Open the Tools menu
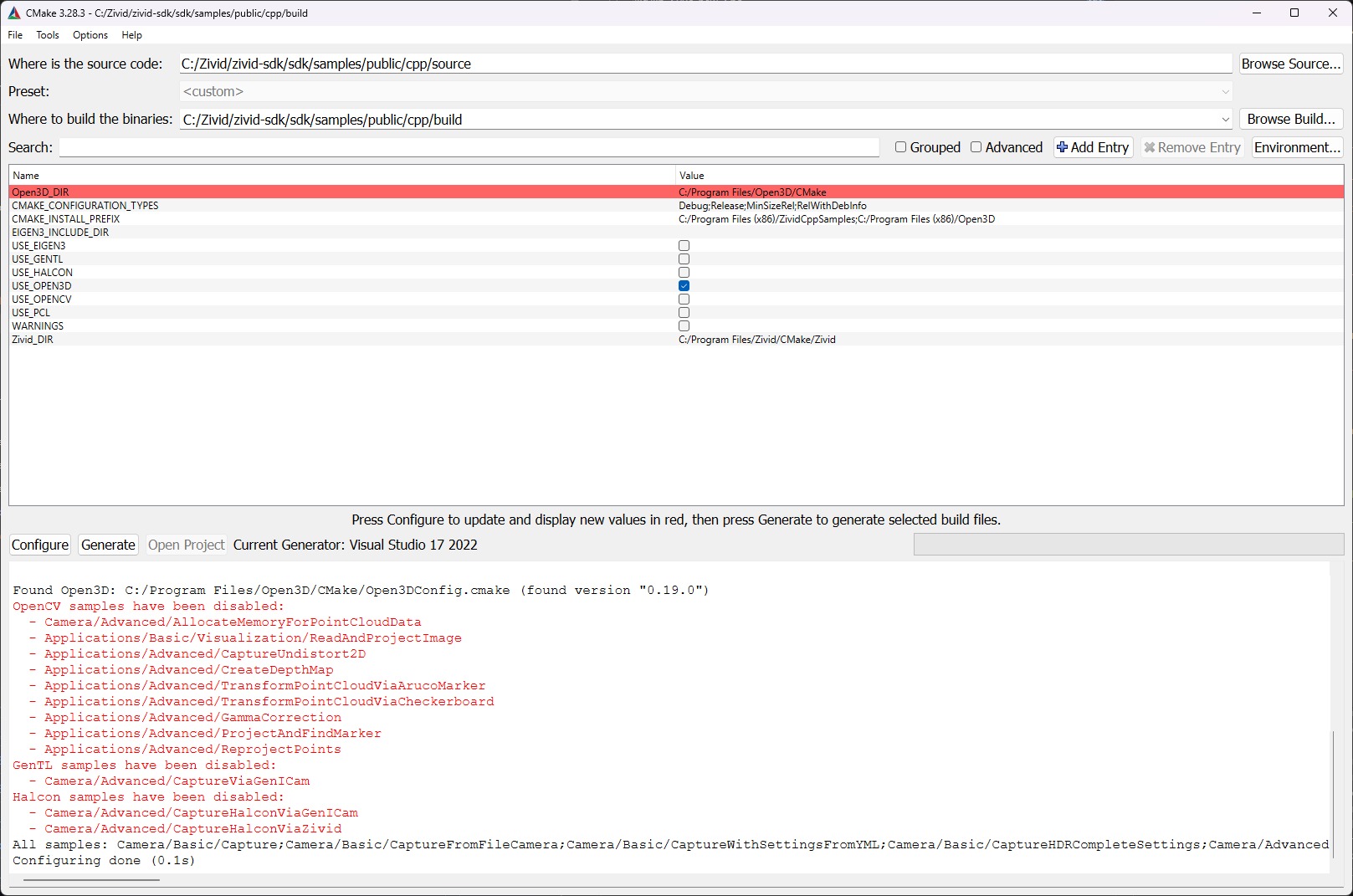 (47, 35)
